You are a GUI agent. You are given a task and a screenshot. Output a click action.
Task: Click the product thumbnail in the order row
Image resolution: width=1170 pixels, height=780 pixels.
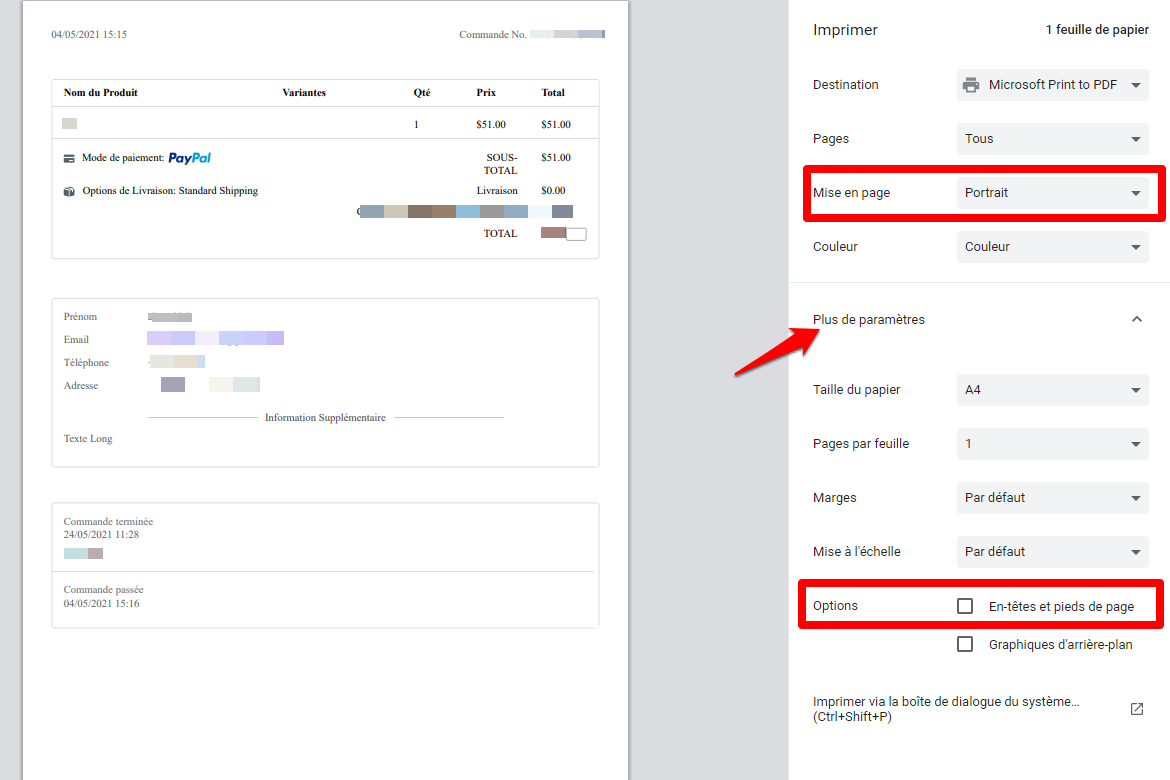69,124
